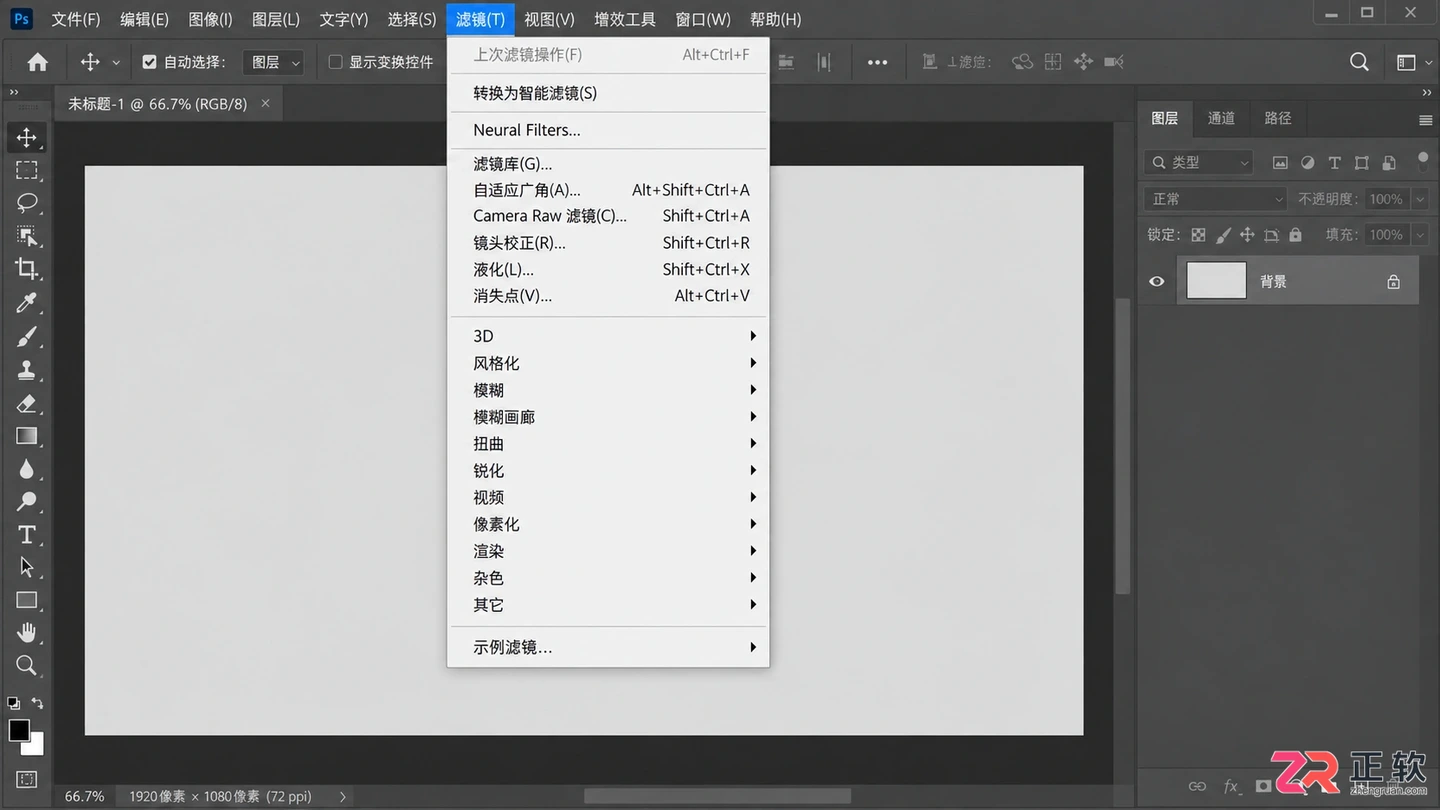Image resolution: width=1440 pixels, height=810 pixels.
Task: Open the Layers panel menu icon
Action: coord(1425,120)
